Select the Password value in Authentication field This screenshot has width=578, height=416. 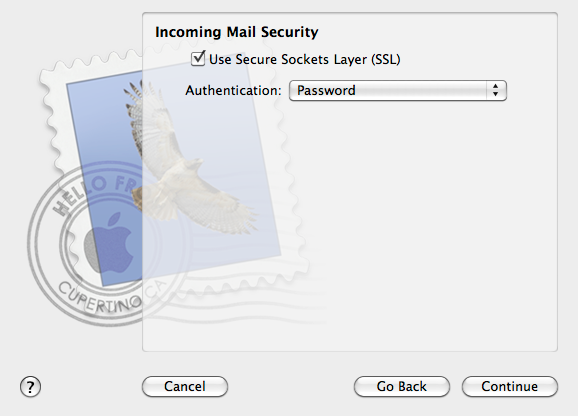point(326,91)
